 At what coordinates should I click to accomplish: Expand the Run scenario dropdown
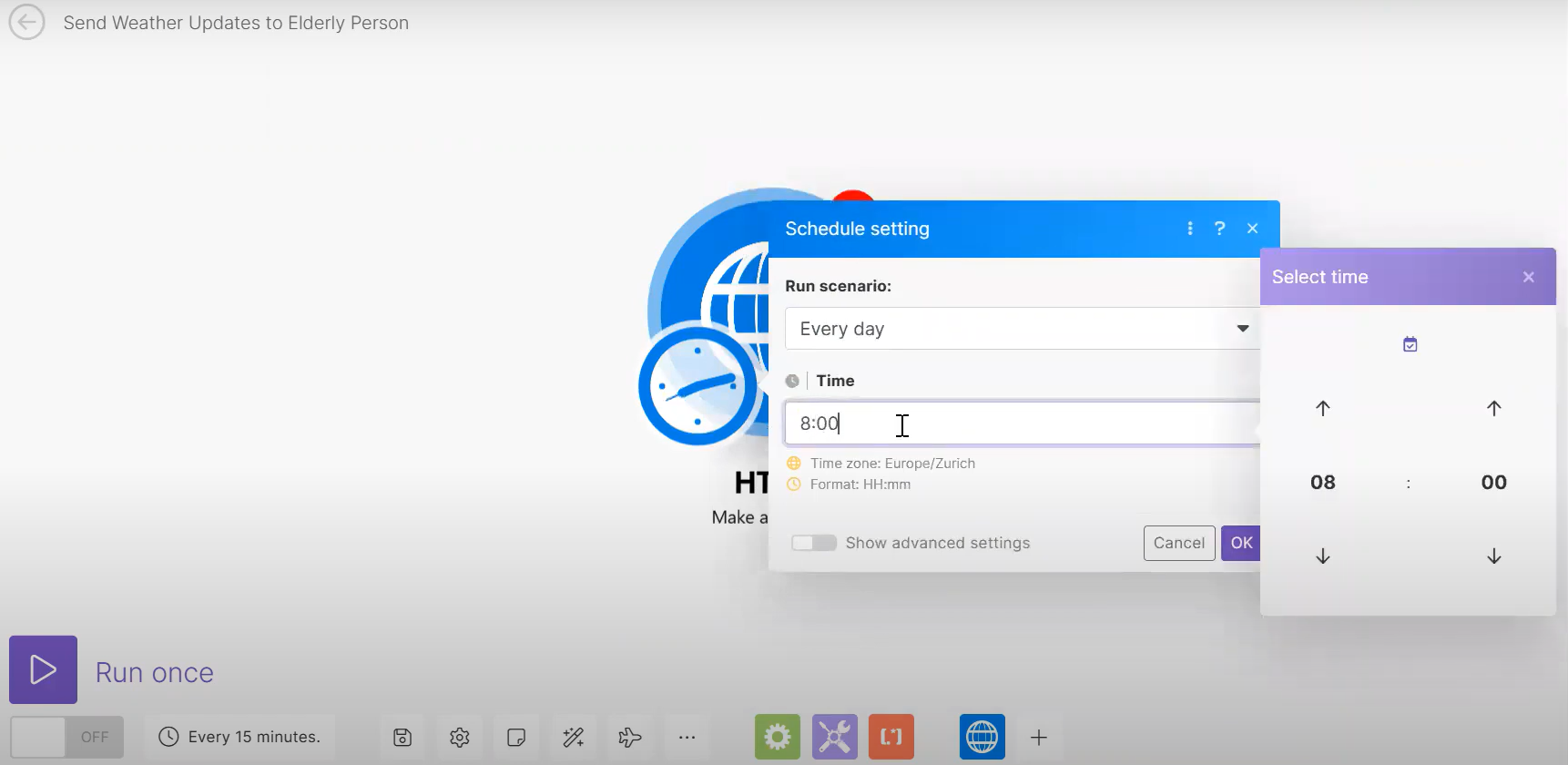(x=1023, y=329)
